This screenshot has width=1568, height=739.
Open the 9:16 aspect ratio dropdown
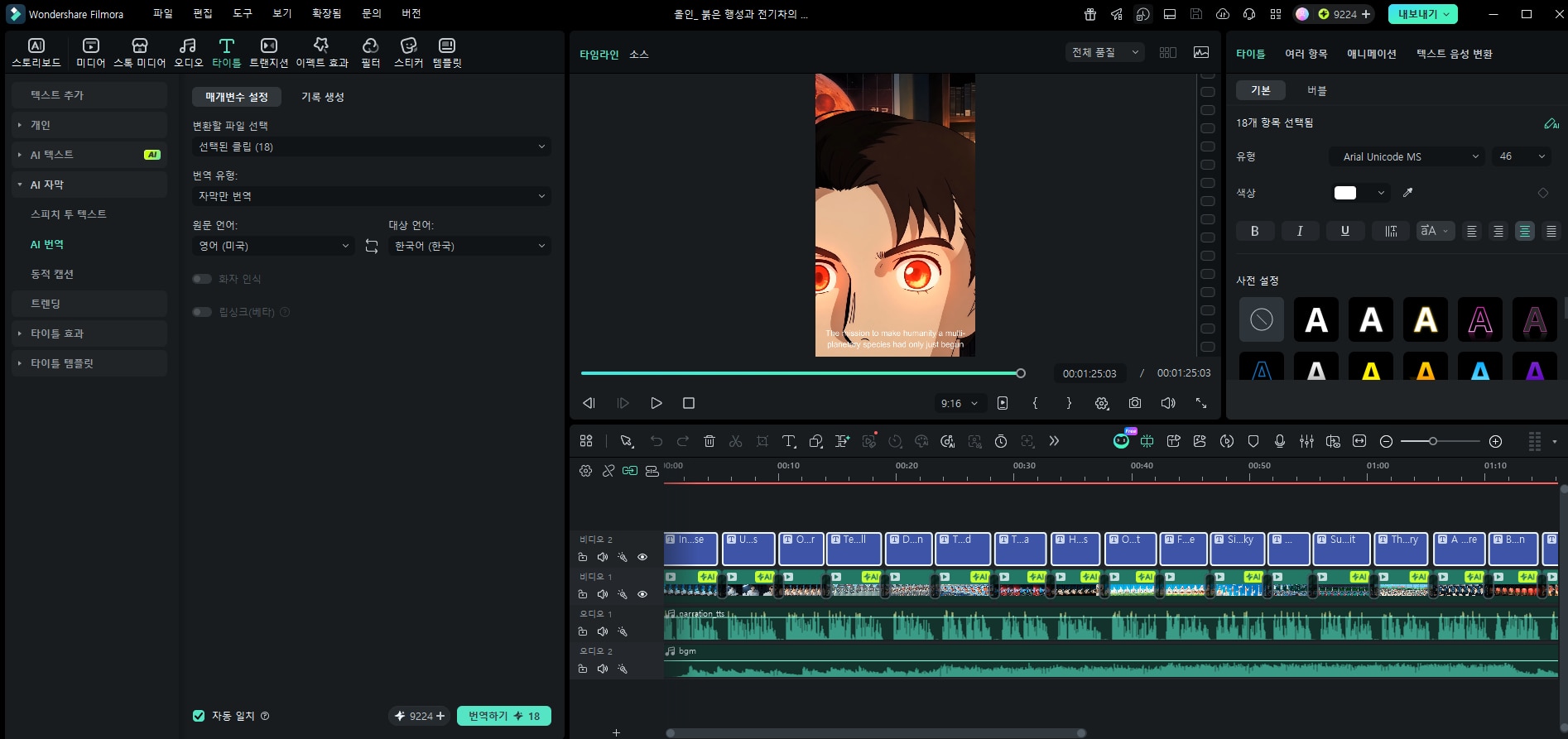click(x=960, y=403)
